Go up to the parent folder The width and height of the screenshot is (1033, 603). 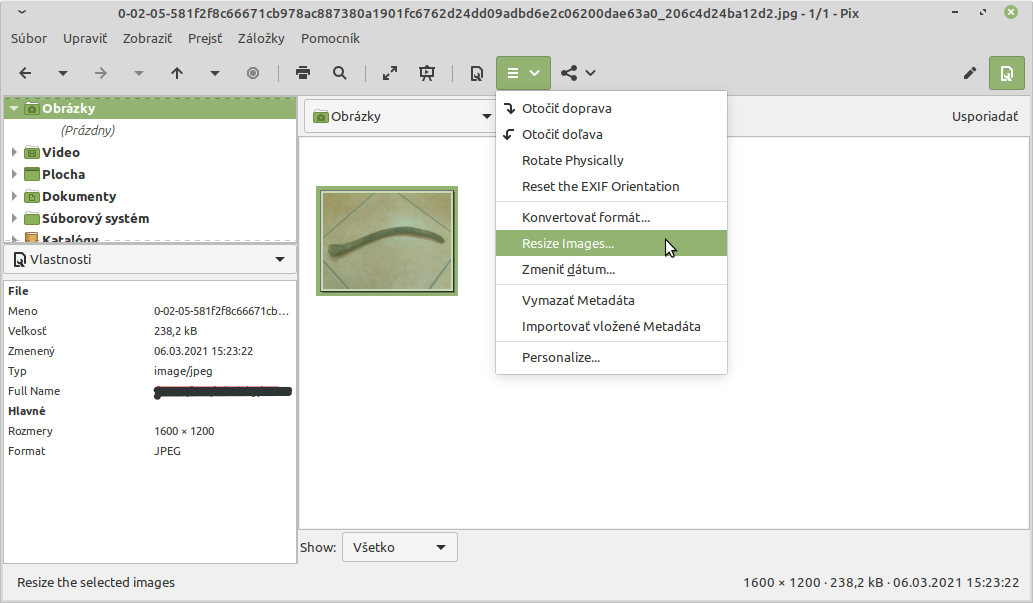point(177,73)
